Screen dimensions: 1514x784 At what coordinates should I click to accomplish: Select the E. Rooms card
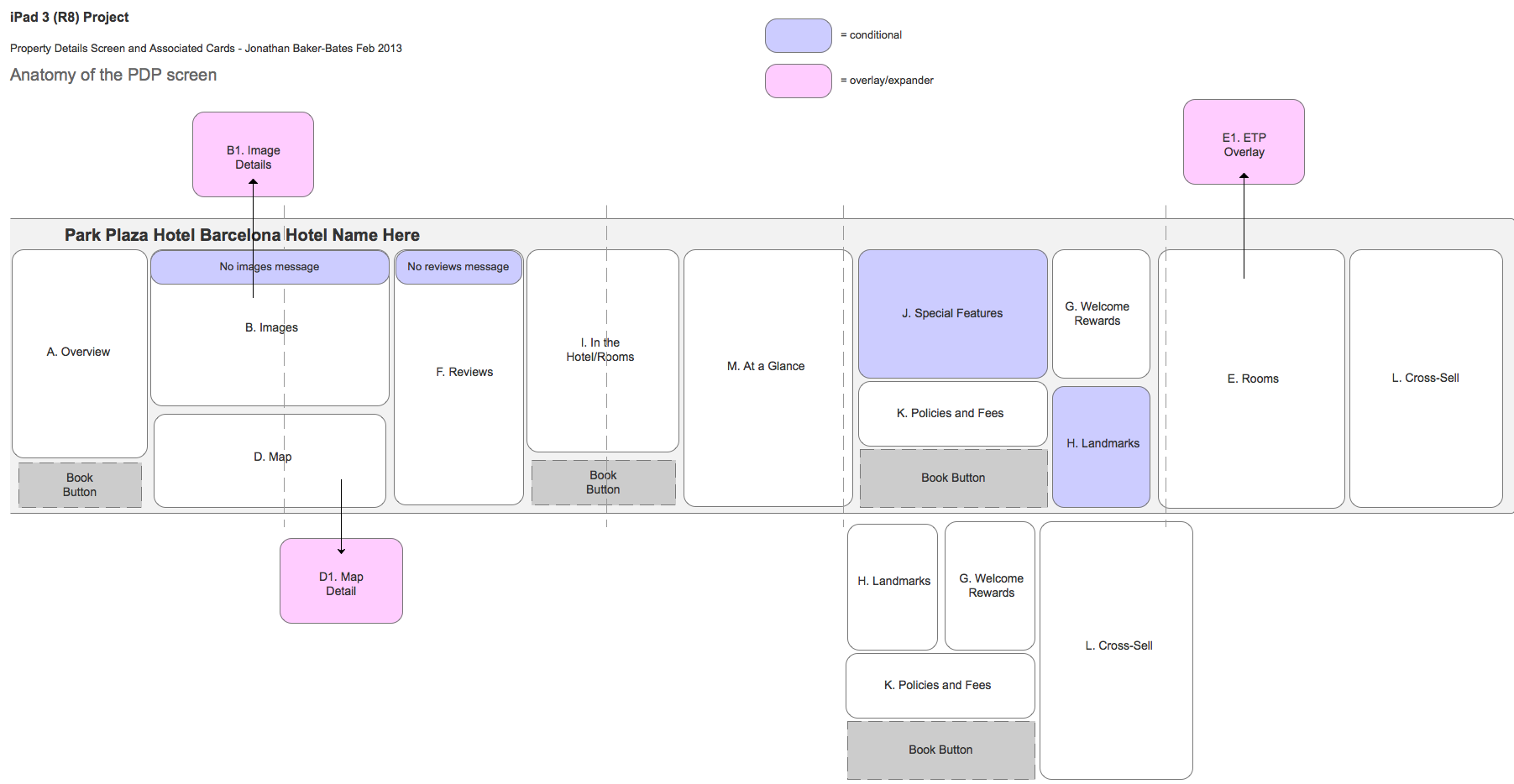[x=1251, y=379]
